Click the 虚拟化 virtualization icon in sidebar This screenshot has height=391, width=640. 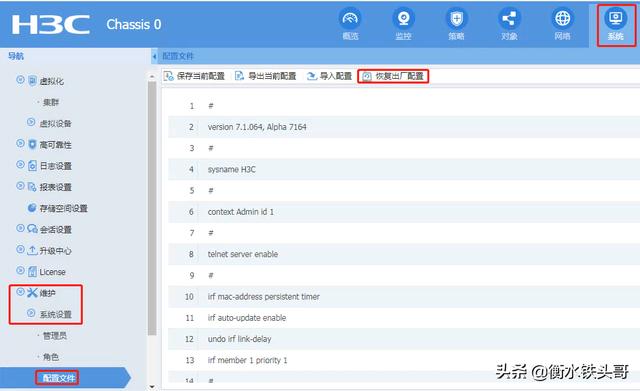pyautogui.click(x=33, y=81)
